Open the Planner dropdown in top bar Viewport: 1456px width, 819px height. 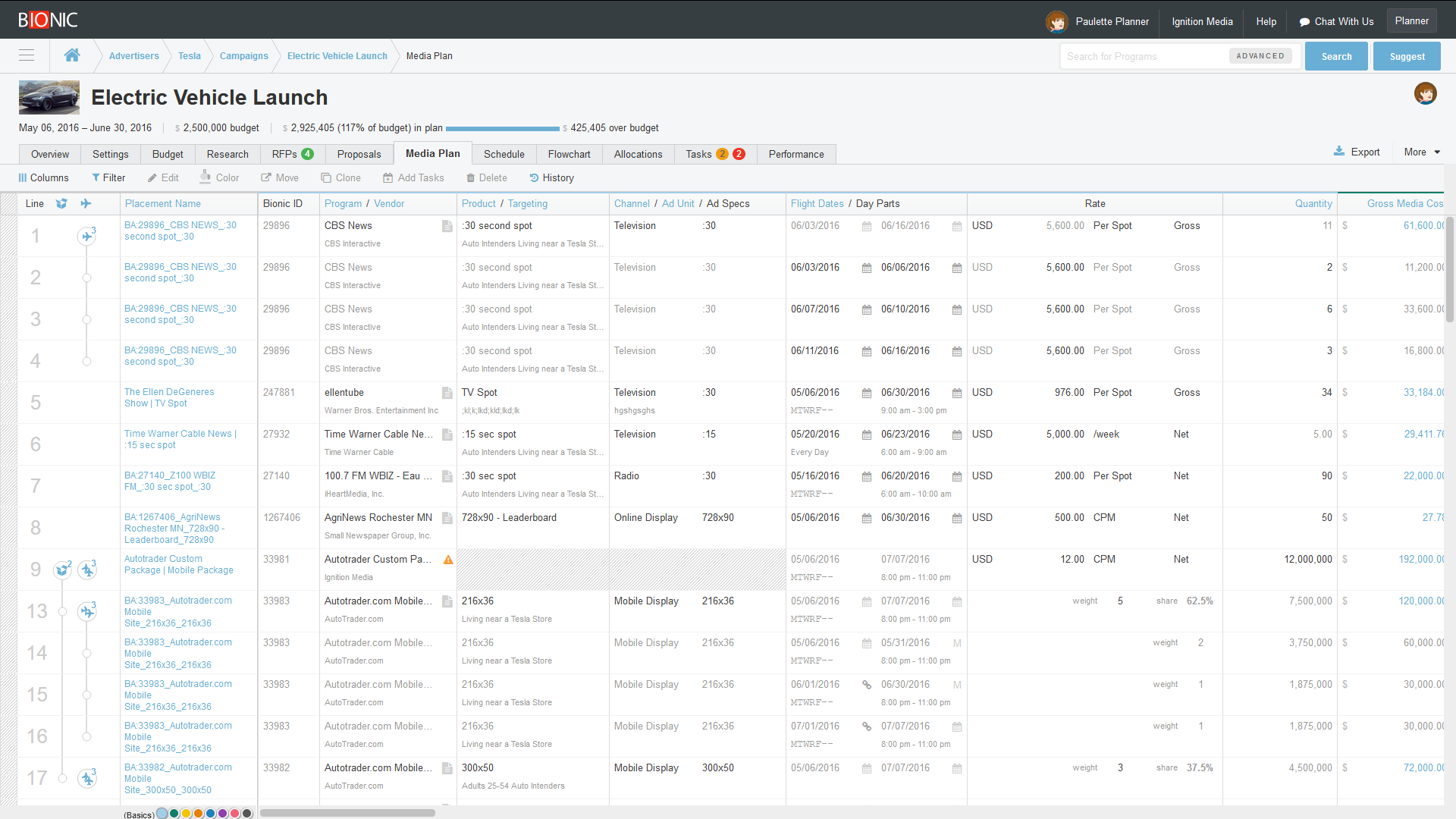(1411, 21)
